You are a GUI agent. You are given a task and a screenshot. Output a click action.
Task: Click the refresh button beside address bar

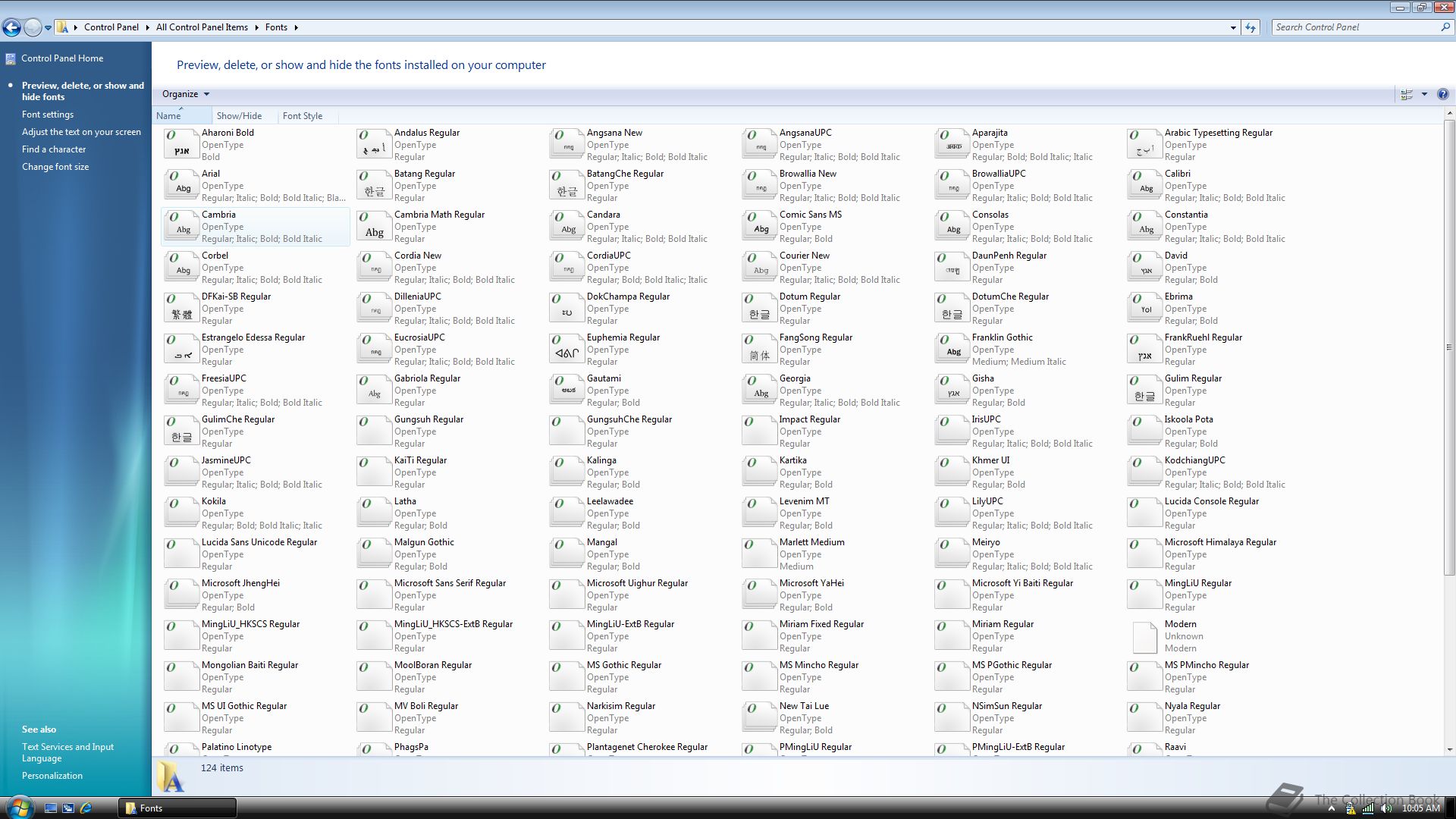pos(1250,27)
